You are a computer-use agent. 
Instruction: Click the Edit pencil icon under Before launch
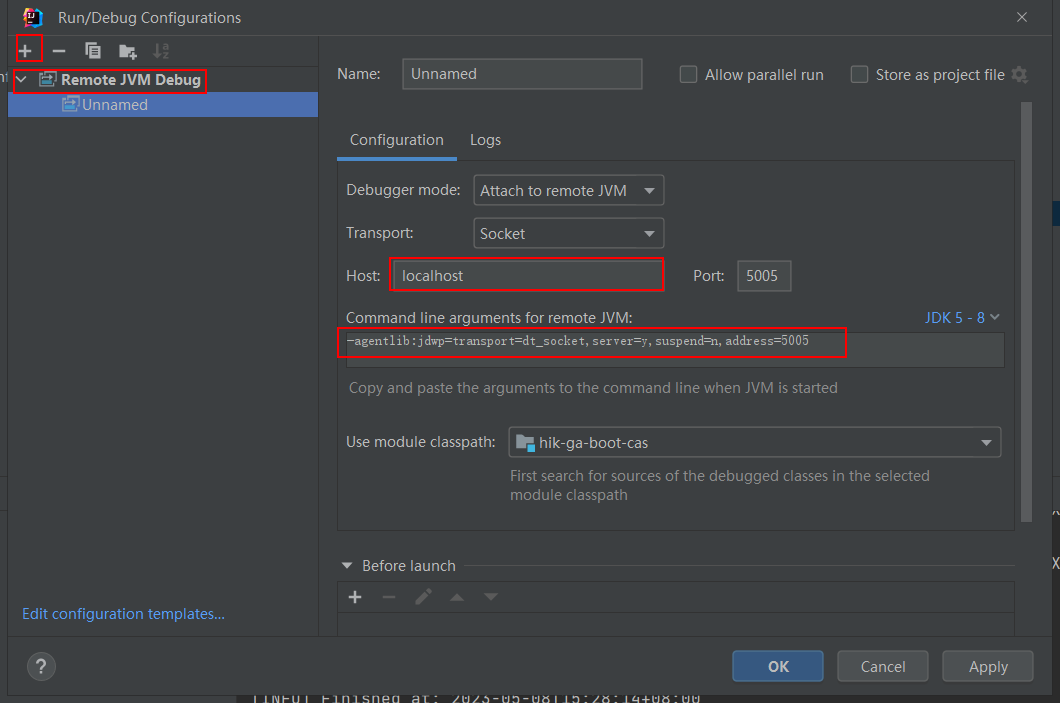coord(422,596)
